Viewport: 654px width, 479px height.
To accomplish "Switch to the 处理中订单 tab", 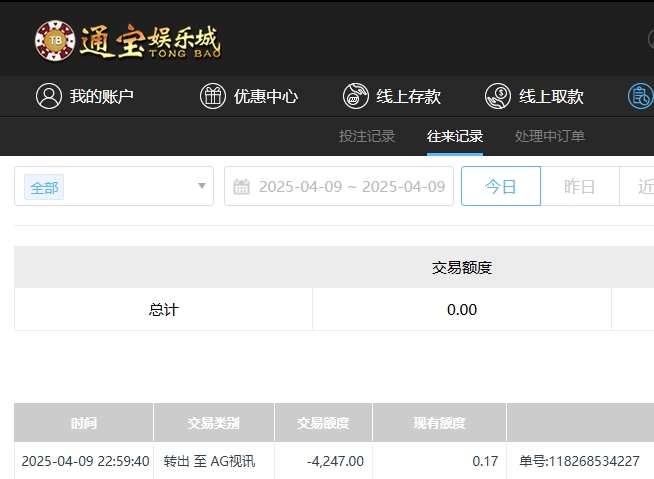I will pos(549,136).
